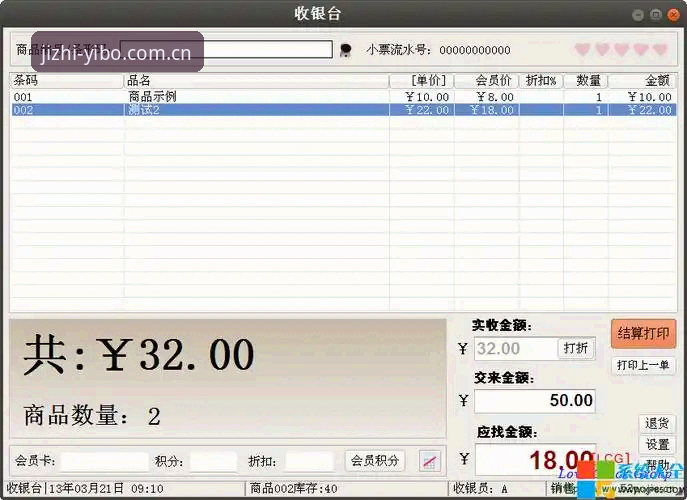Click the 金额 column header
The width and height of the screenshot is (687, 500).
click(642, 80)
